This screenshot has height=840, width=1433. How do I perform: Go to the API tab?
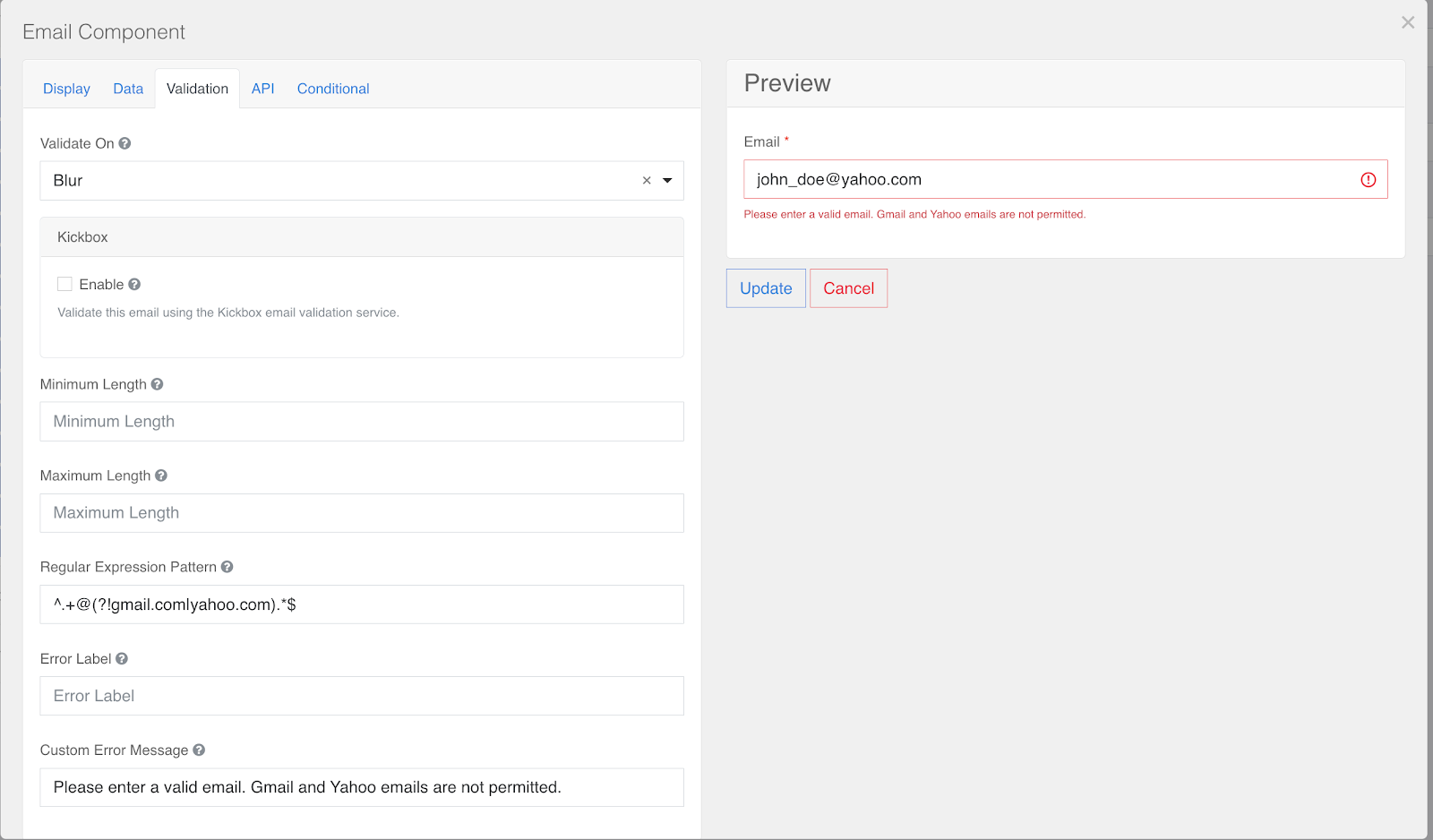[262, 89]
